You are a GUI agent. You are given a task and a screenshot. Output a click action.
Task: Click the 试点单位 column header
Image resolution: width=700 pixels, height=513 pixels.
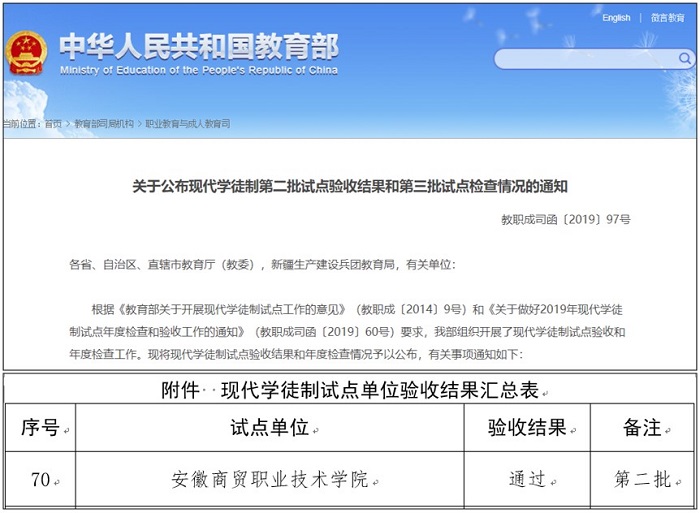point(270,427)
